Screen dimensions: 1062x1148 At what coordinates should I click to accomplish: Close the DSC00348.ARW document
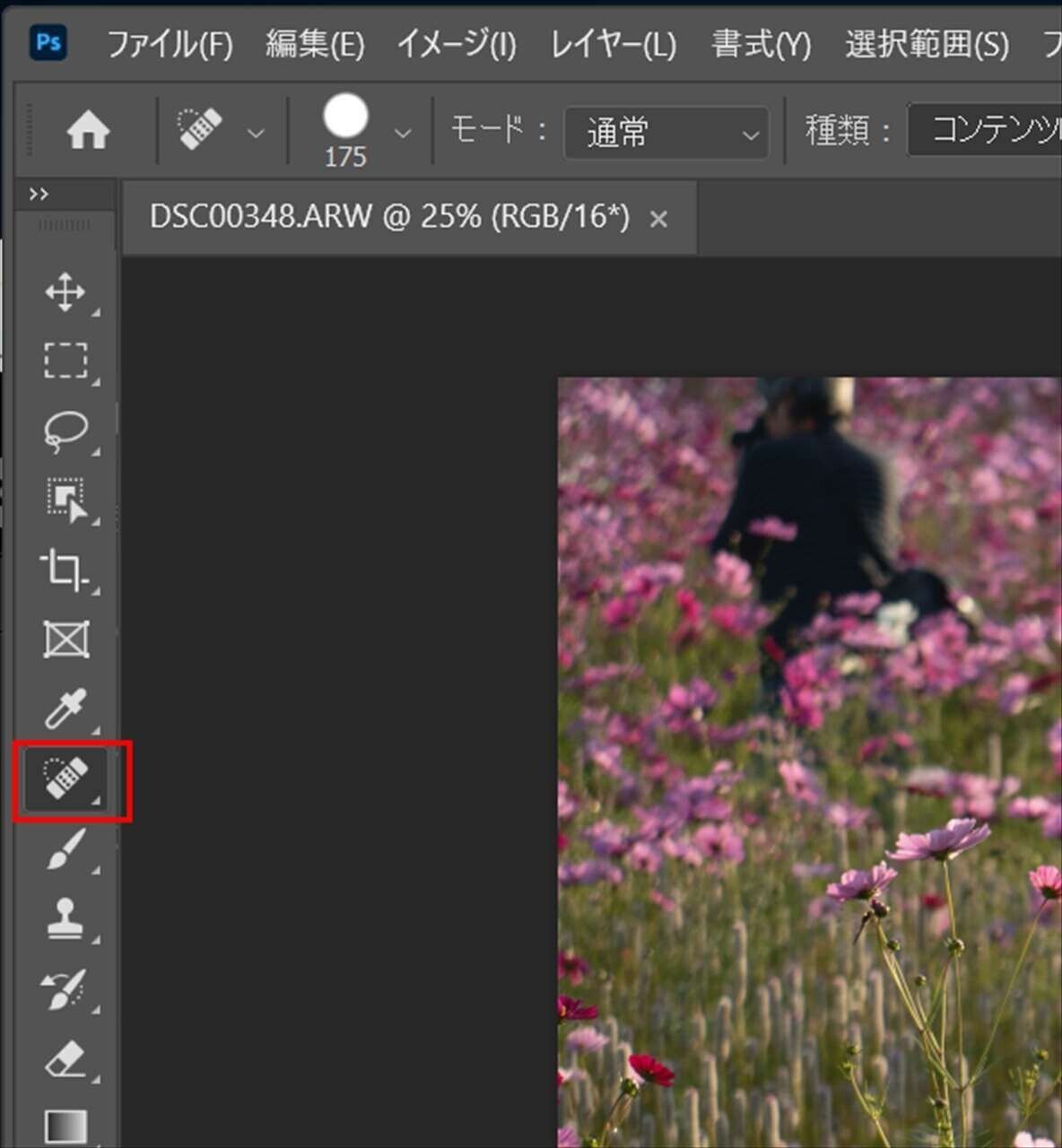pos(658,218)
